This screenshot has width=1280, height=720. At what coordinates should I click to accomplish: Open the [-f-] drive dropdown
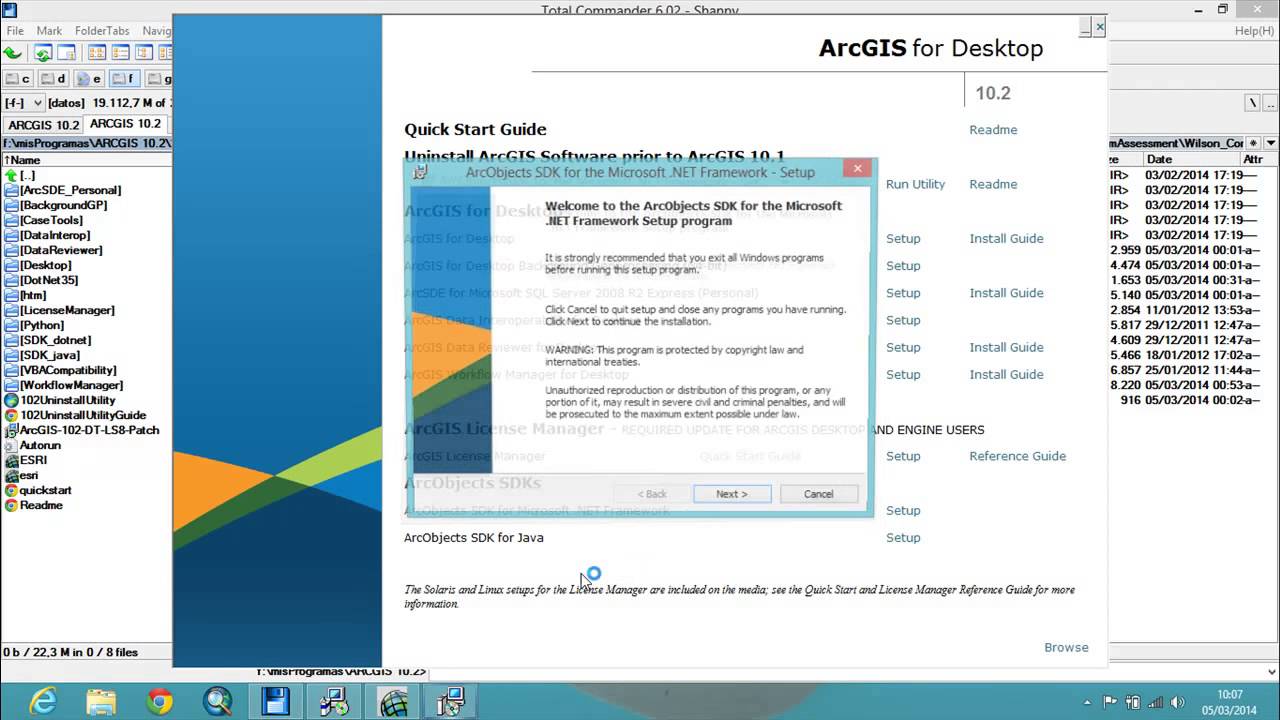(24, 103)
